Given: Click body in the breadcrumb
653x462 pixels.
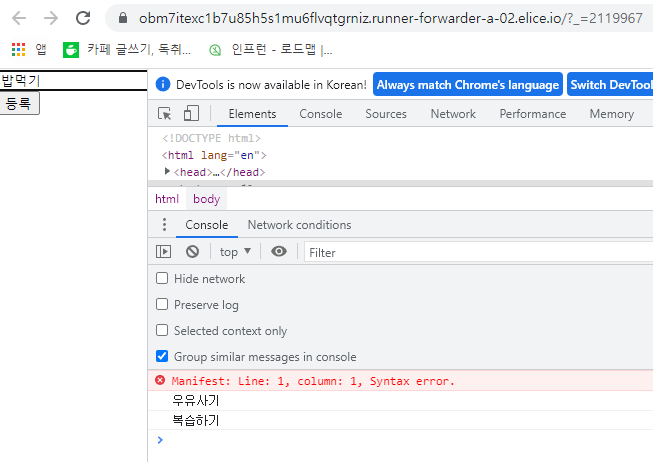Looking at the screenshot, I should [x=206, y=199].
